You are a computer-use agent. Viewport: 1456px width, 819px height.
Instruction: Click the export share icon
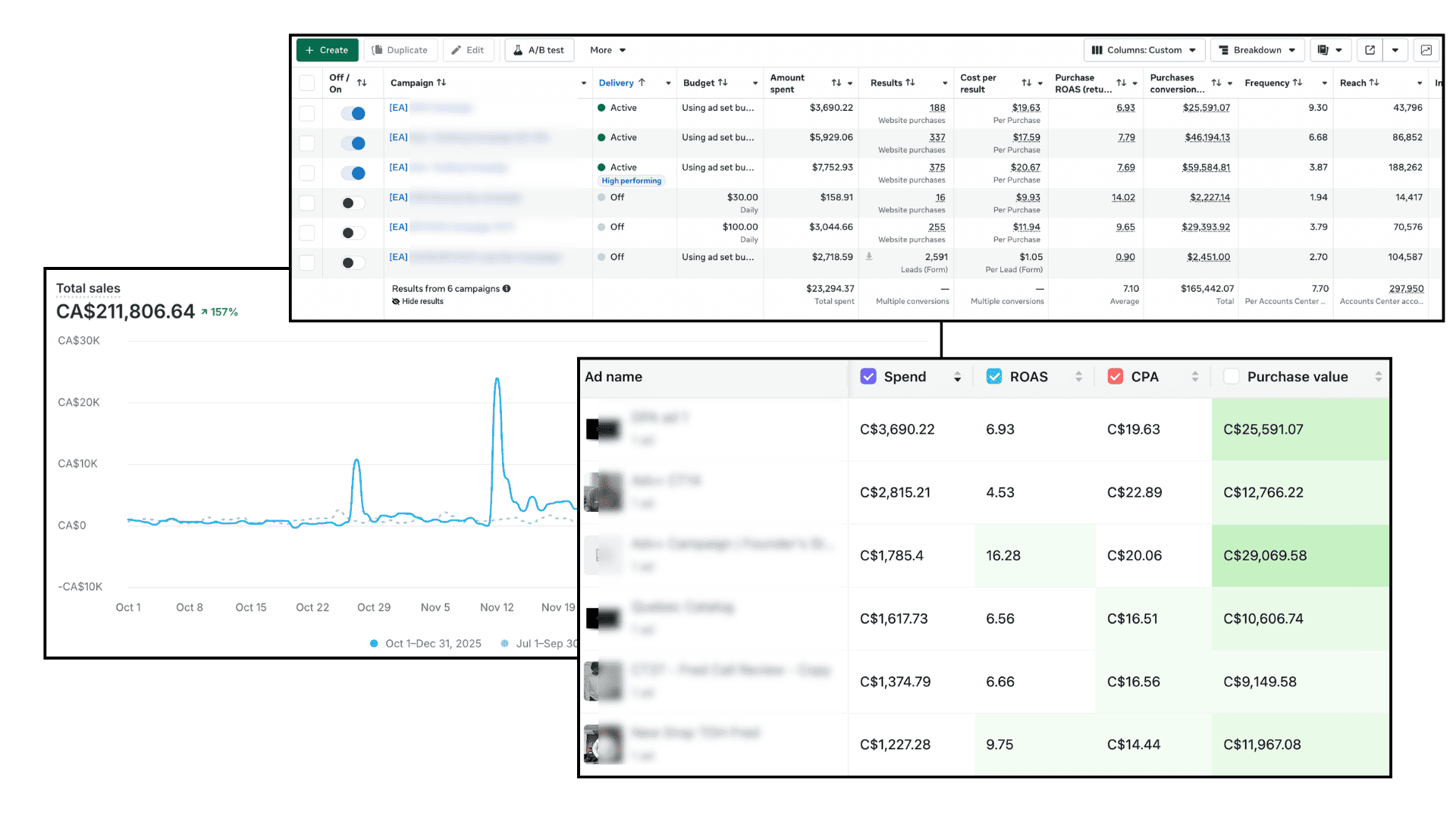click(1370, 50)
